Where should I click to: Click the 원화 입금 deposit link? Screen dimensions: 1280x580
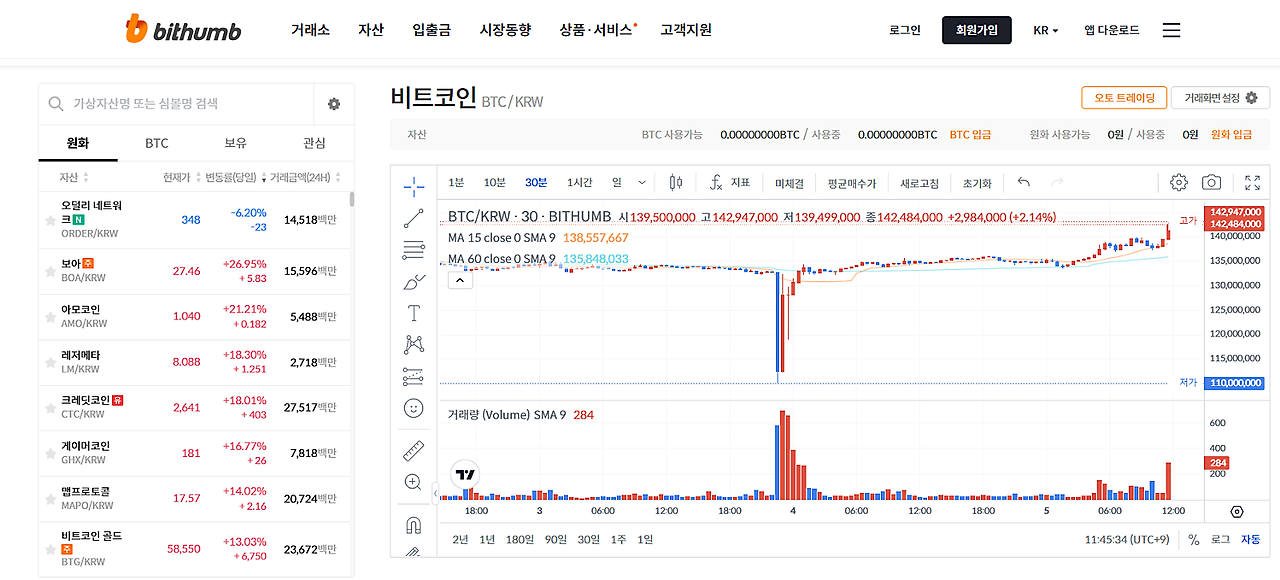tap(1231, 134)
